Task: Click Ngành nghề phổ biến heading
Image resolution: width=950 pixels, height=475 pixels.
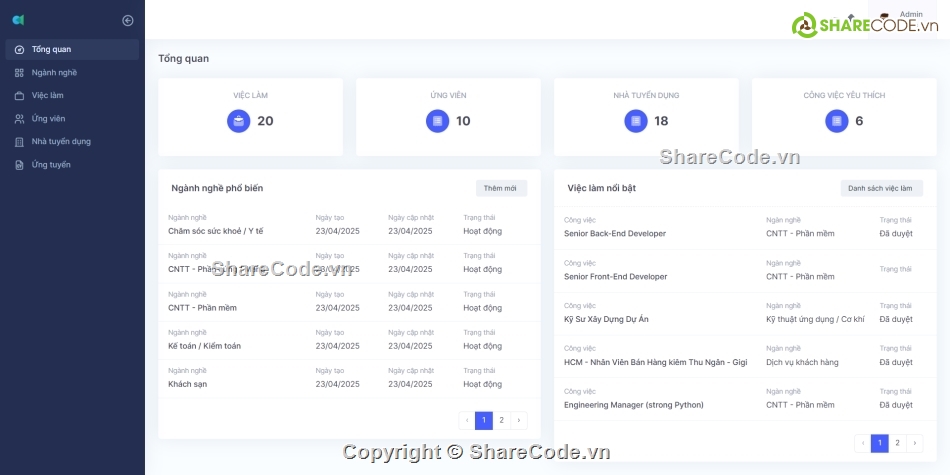Action: point(217,188)
